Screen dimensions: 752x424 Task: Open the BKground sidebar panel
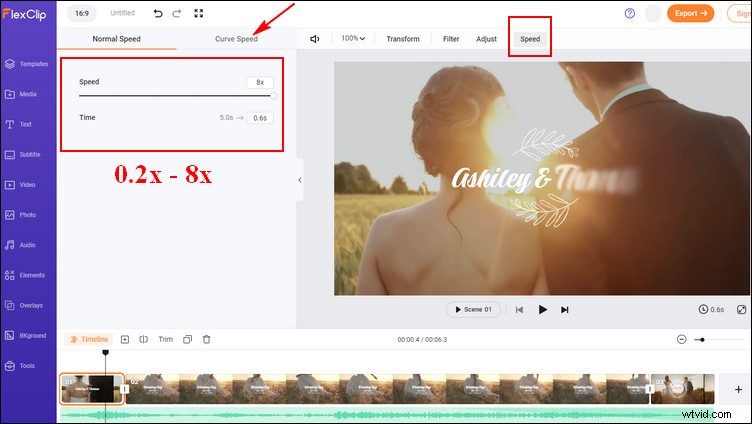tap(26, 335)
